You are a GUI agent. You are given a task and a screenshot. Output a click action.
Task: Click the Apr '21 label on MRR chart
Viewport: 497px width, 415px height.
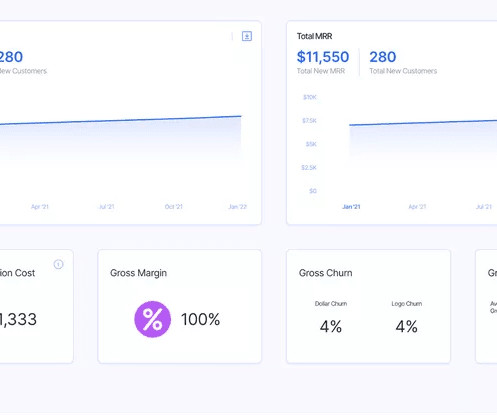417,207
